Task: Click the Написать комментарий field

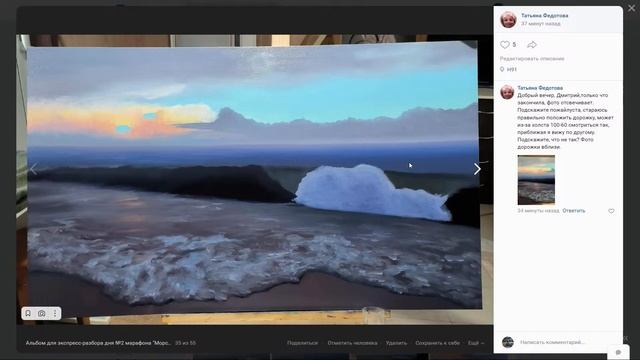Action: pyautogui.click(x=553, y=342)
